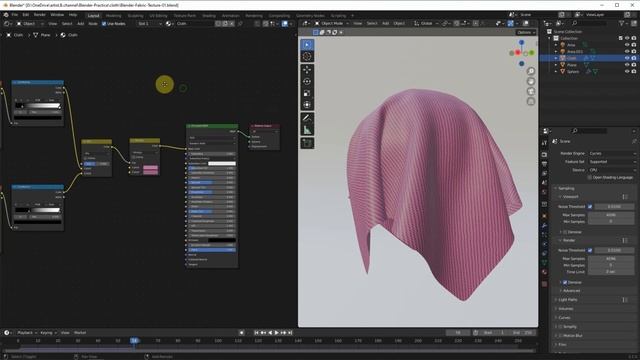Open the Render properties tab icon
Screen dimensions: 640x360
point(544,155)
